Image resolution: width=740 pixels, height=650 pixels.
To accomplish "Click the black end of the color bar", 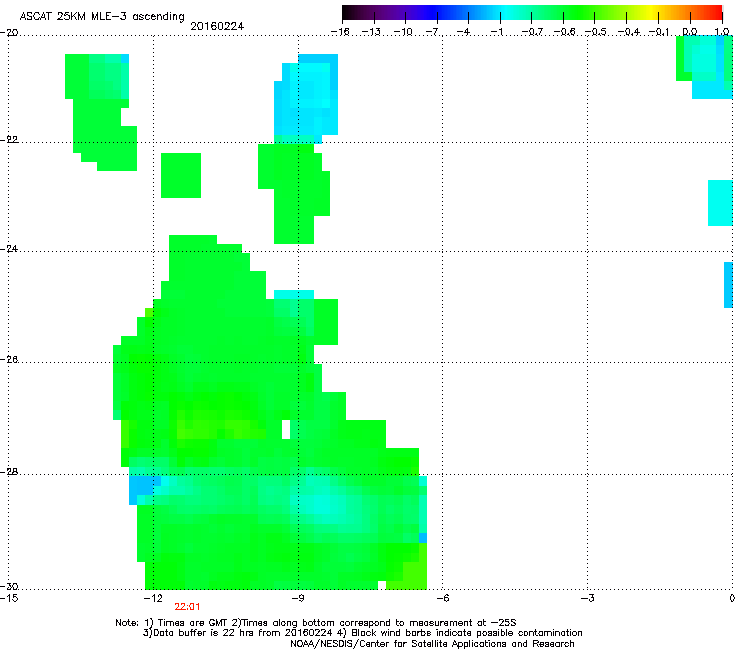I will click(349, 12).
